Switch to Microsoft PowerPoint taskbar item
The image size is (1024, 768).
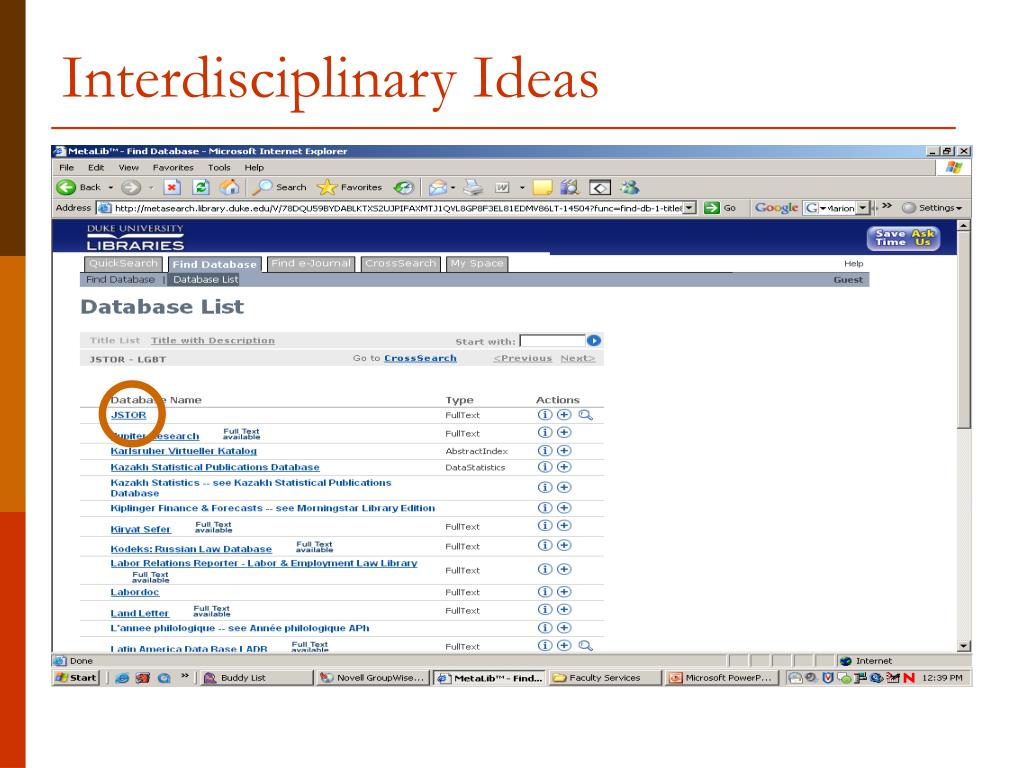pos(720,678)
